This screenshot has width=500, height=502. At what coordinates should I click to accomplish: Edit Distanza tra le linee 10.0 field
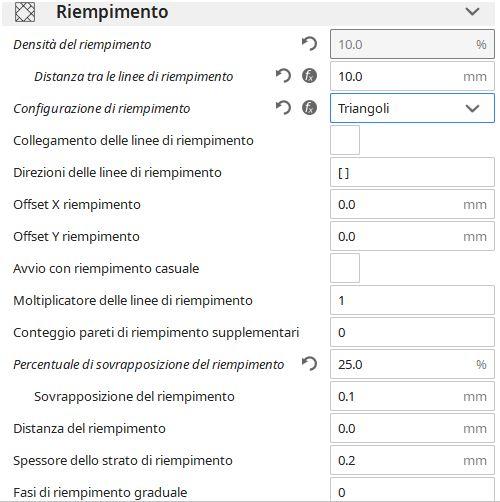(x=412, y=76)
